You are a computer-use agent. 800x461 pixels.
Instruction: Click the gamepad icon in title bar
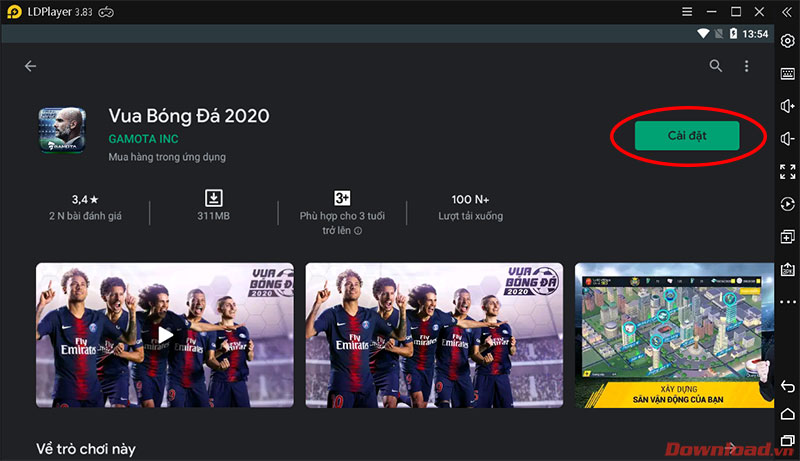click(x=106, y=12)
